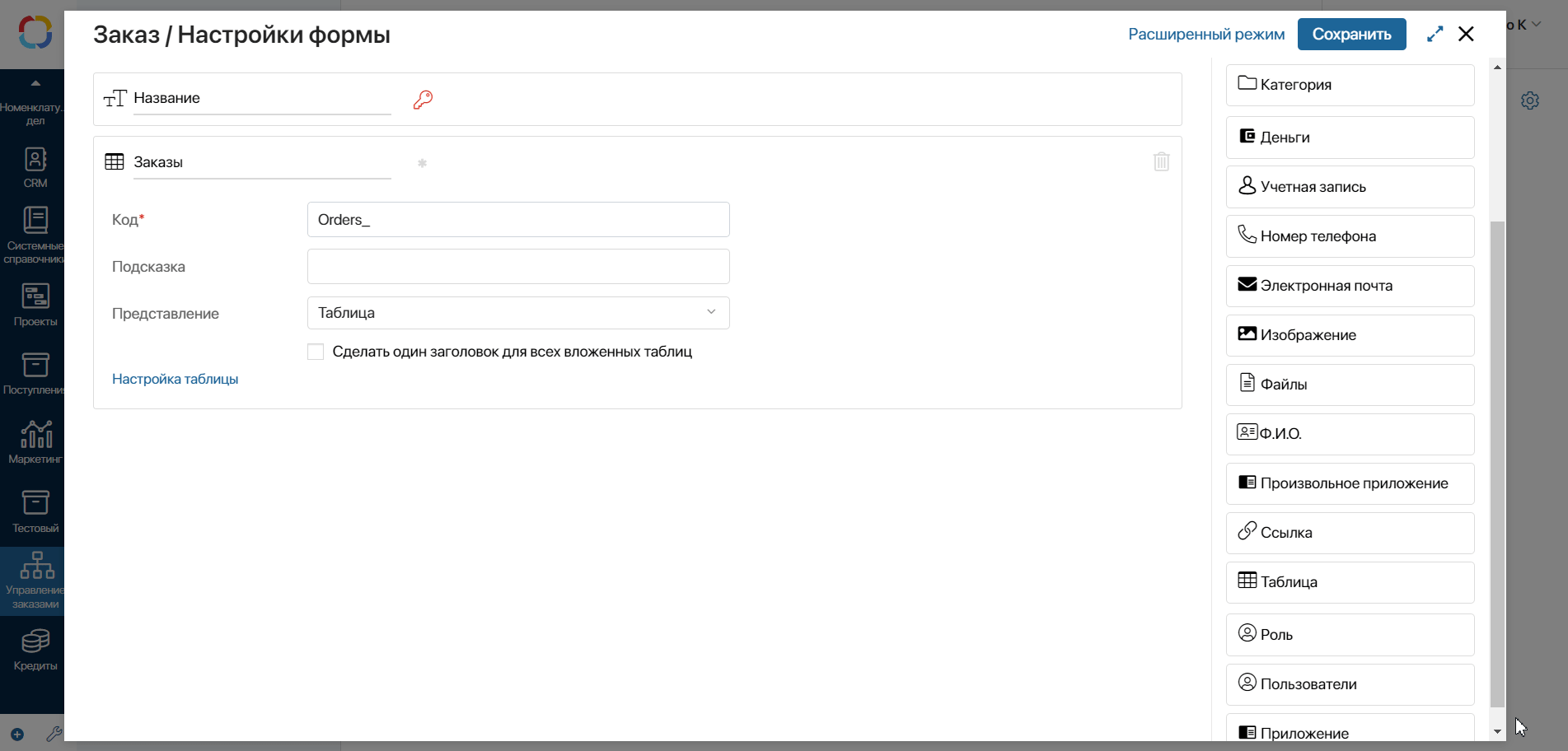Click the plus icon at sidebar bottom

coord(17,735)
